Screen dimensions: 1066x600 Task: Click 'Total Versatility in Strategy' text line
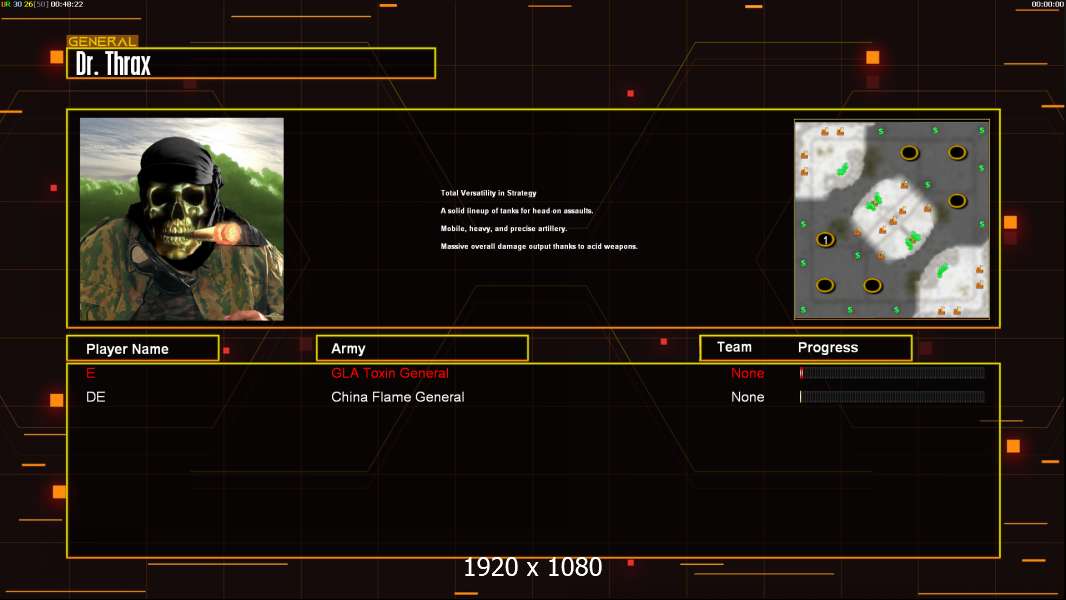488,193
